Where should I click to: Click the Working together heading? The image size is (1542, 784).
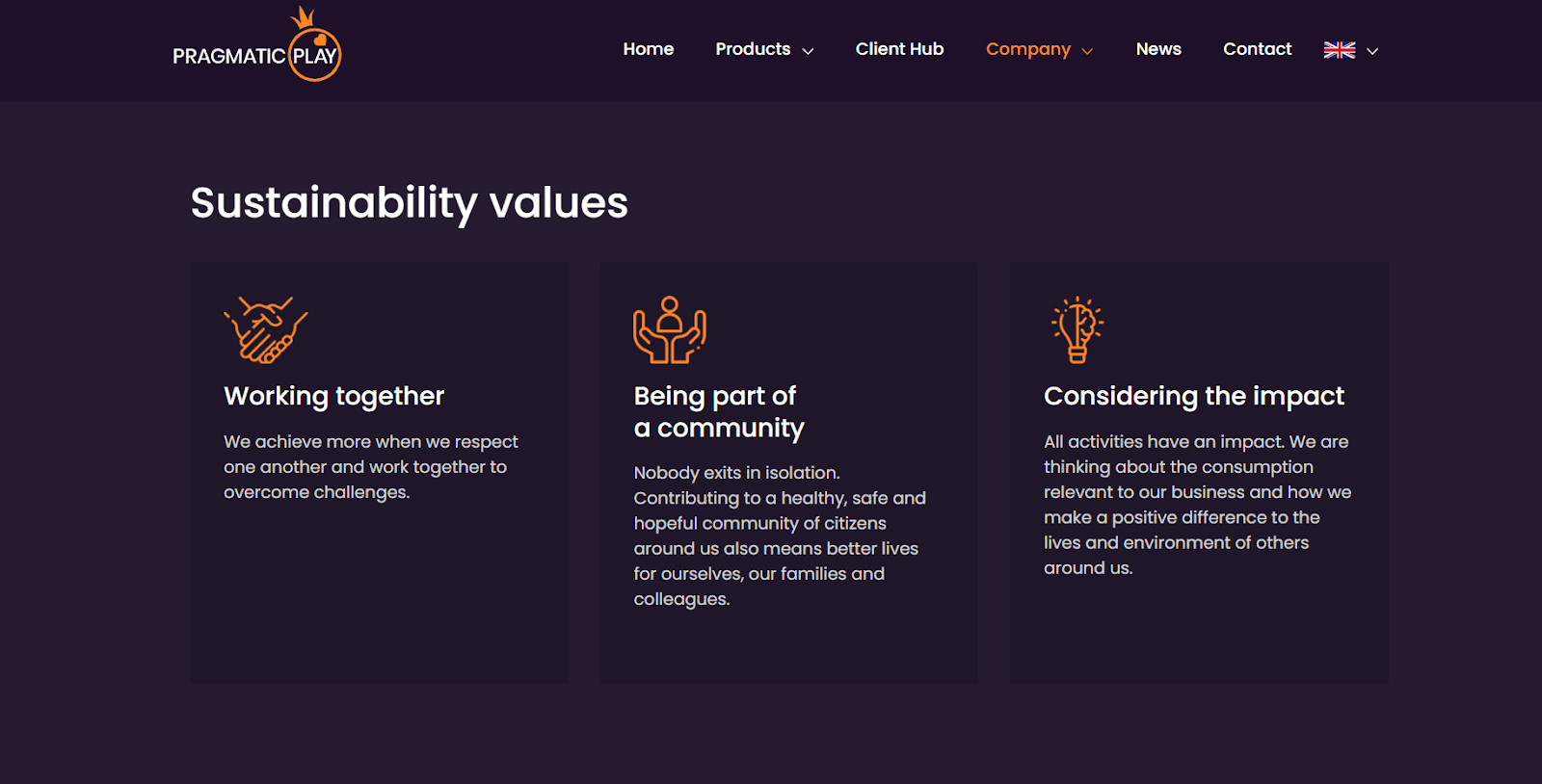tap(333, 396)
